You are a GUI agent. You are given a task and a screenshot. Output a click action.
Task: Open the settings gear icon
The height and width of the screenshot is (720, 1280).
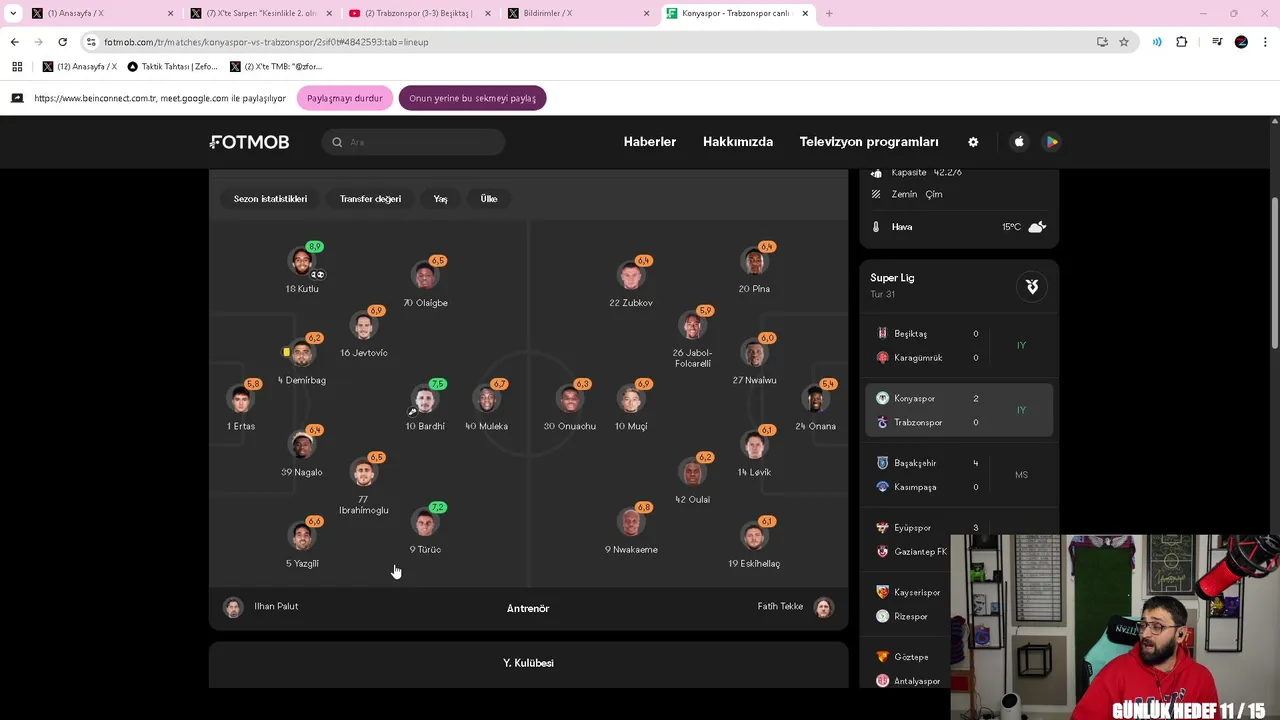pyautogui.click(x=973, y=142)
